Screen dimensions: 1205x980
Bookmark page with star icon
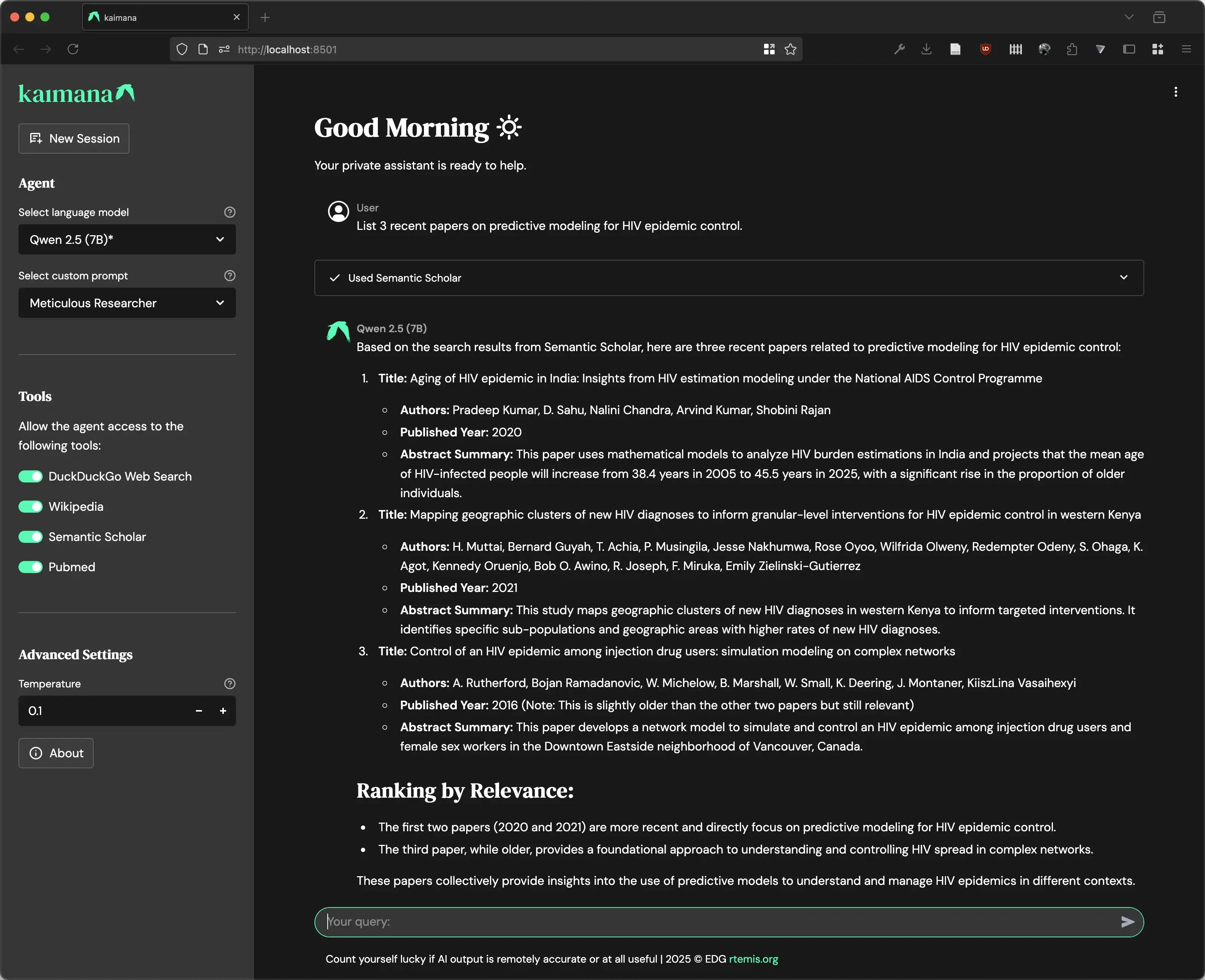pyautogui.click(x=790, y=50)
